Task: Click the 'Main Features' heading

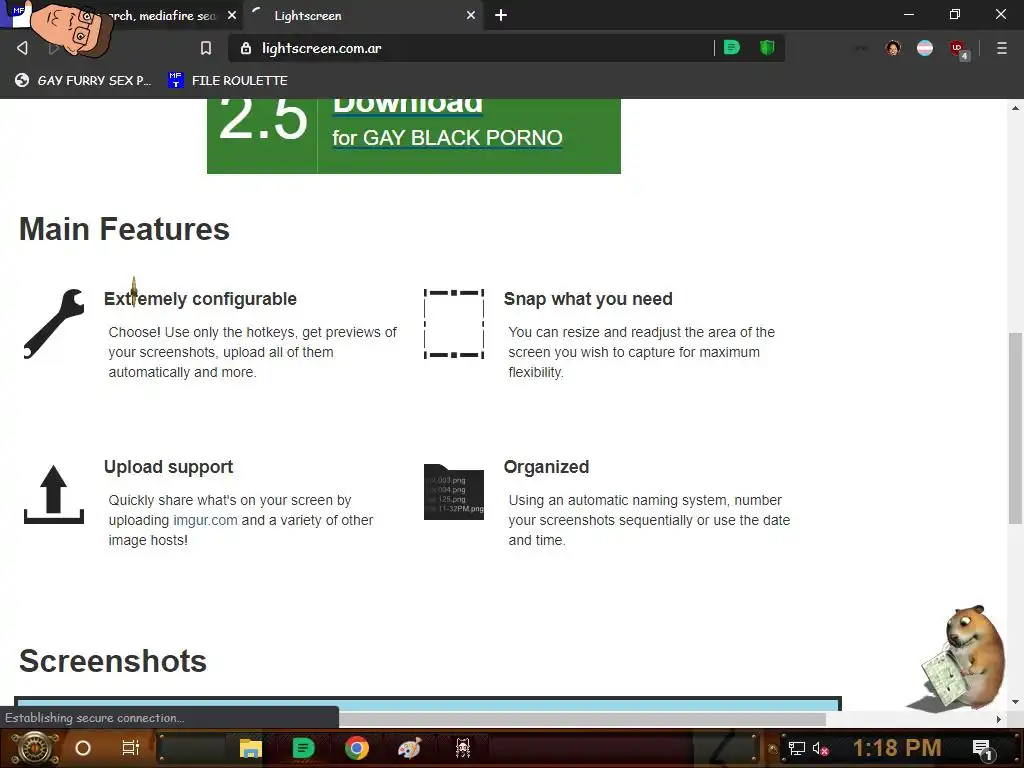Action: (124, 229)
